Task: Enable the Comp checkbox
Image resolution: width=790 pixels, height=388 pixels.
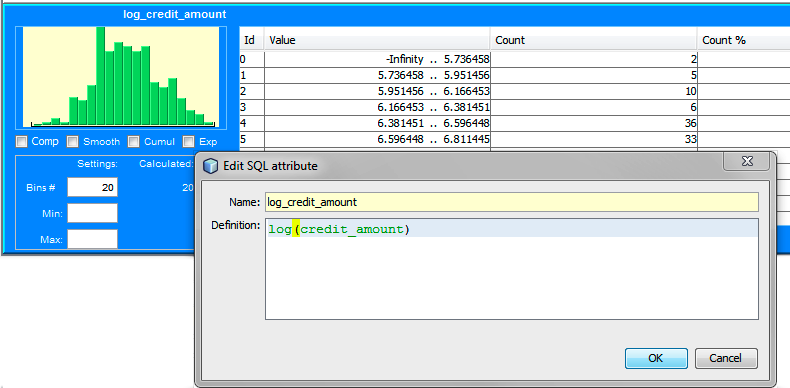Action: [22, 142]
